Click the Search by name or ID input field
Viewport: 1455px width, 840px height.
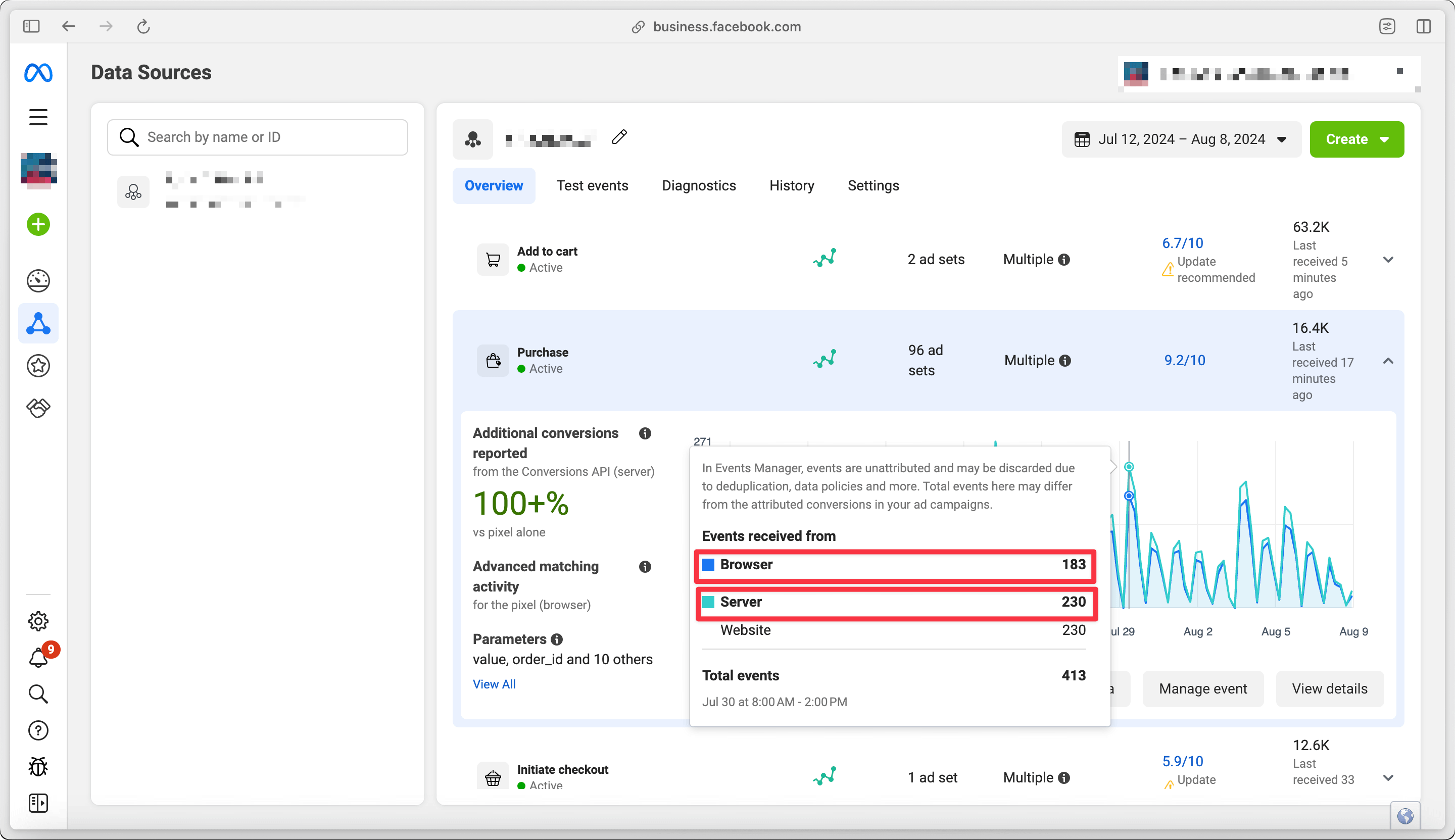257,136
